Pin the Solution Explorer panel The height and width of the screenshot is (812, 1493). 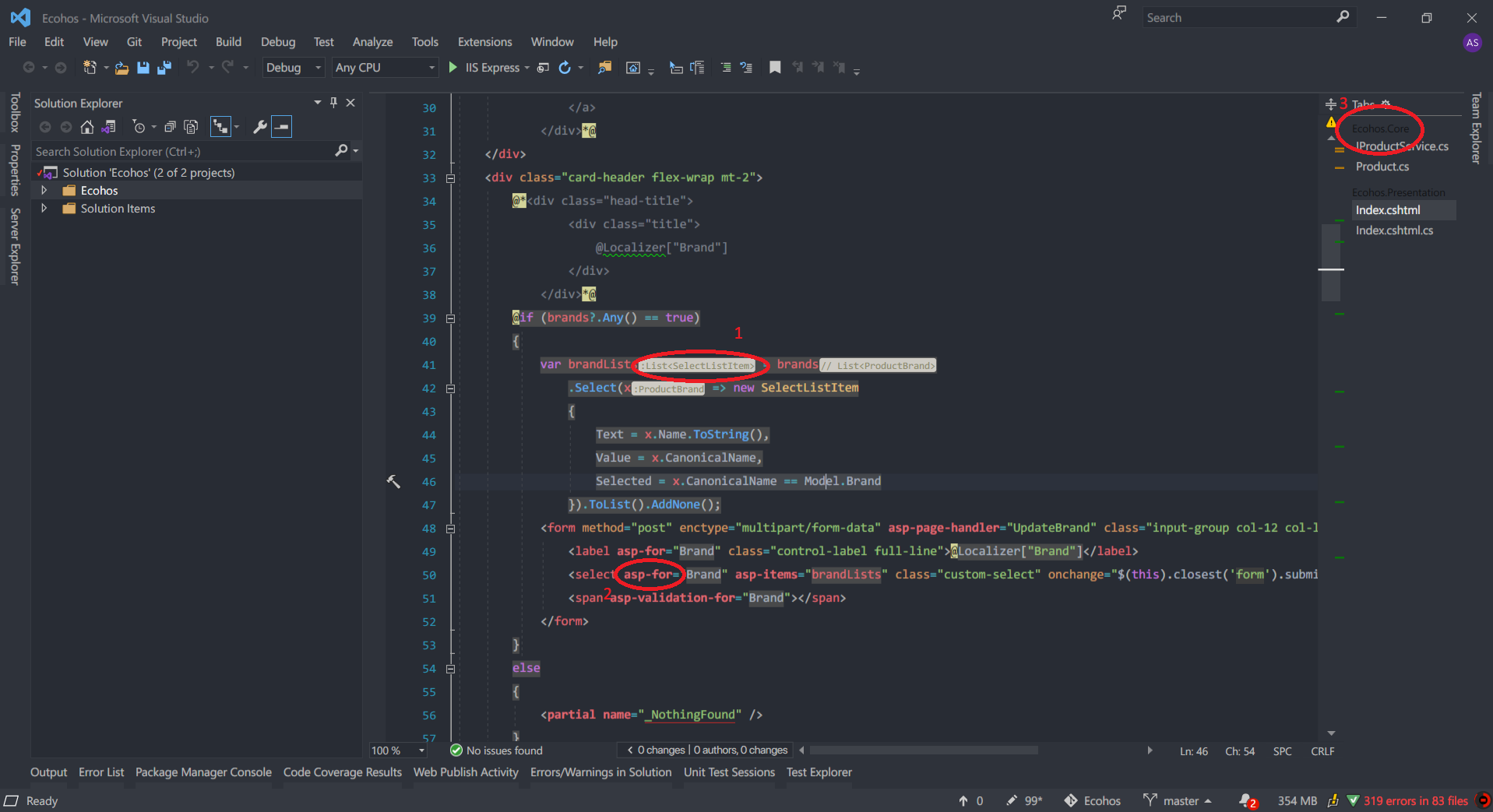(333, 103)
